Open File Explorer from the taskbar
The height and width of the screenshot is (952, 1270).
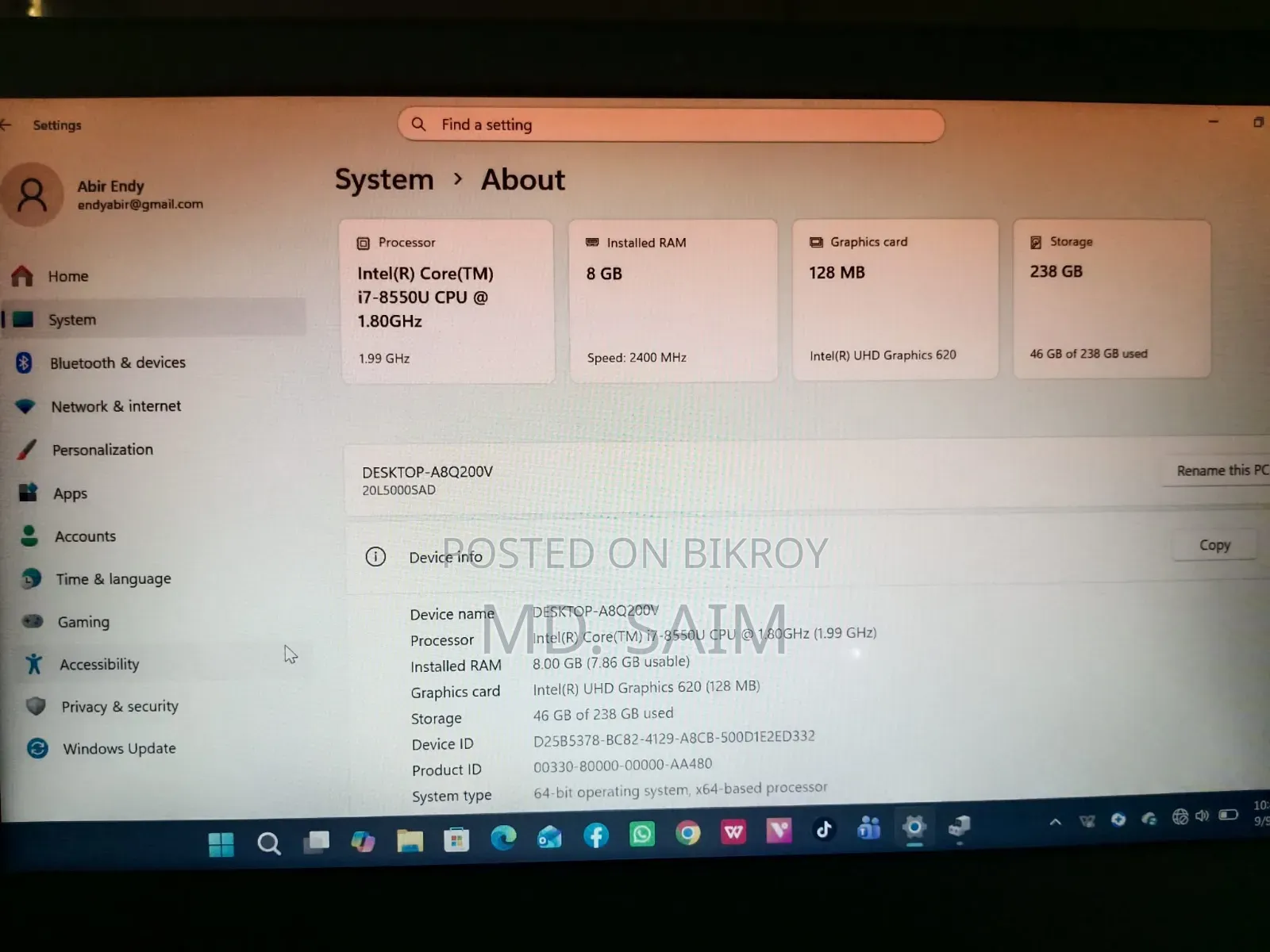click(410, 840)
